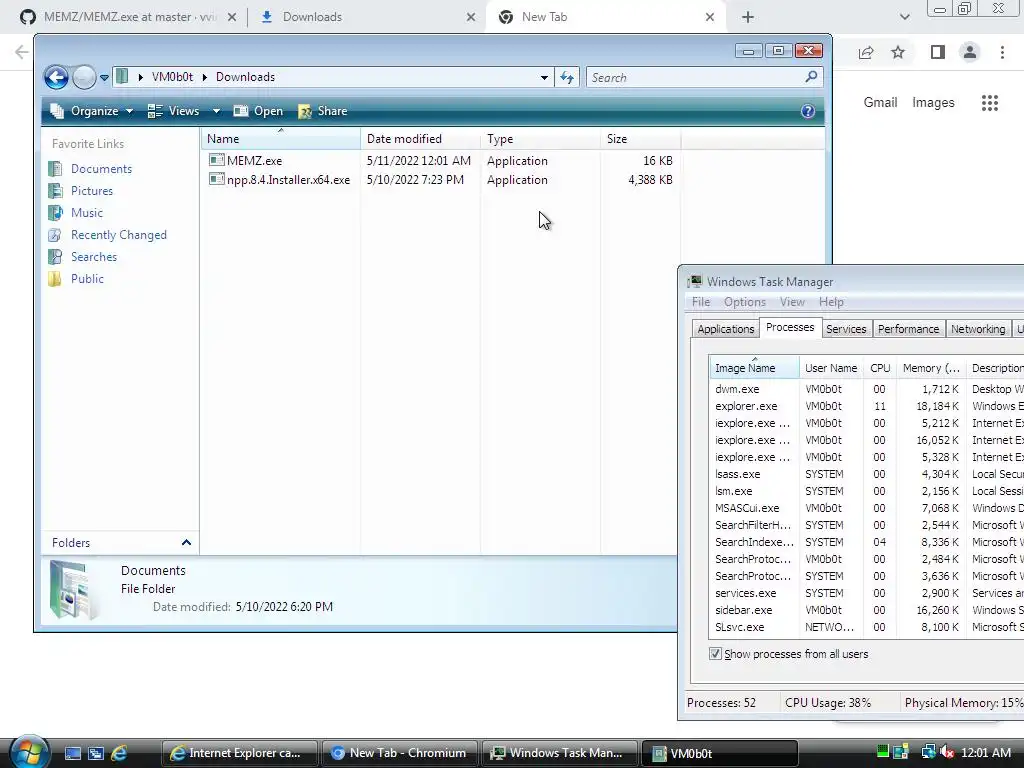
Task: Switch to the Performance tab
Action: (x=908, y=329)
